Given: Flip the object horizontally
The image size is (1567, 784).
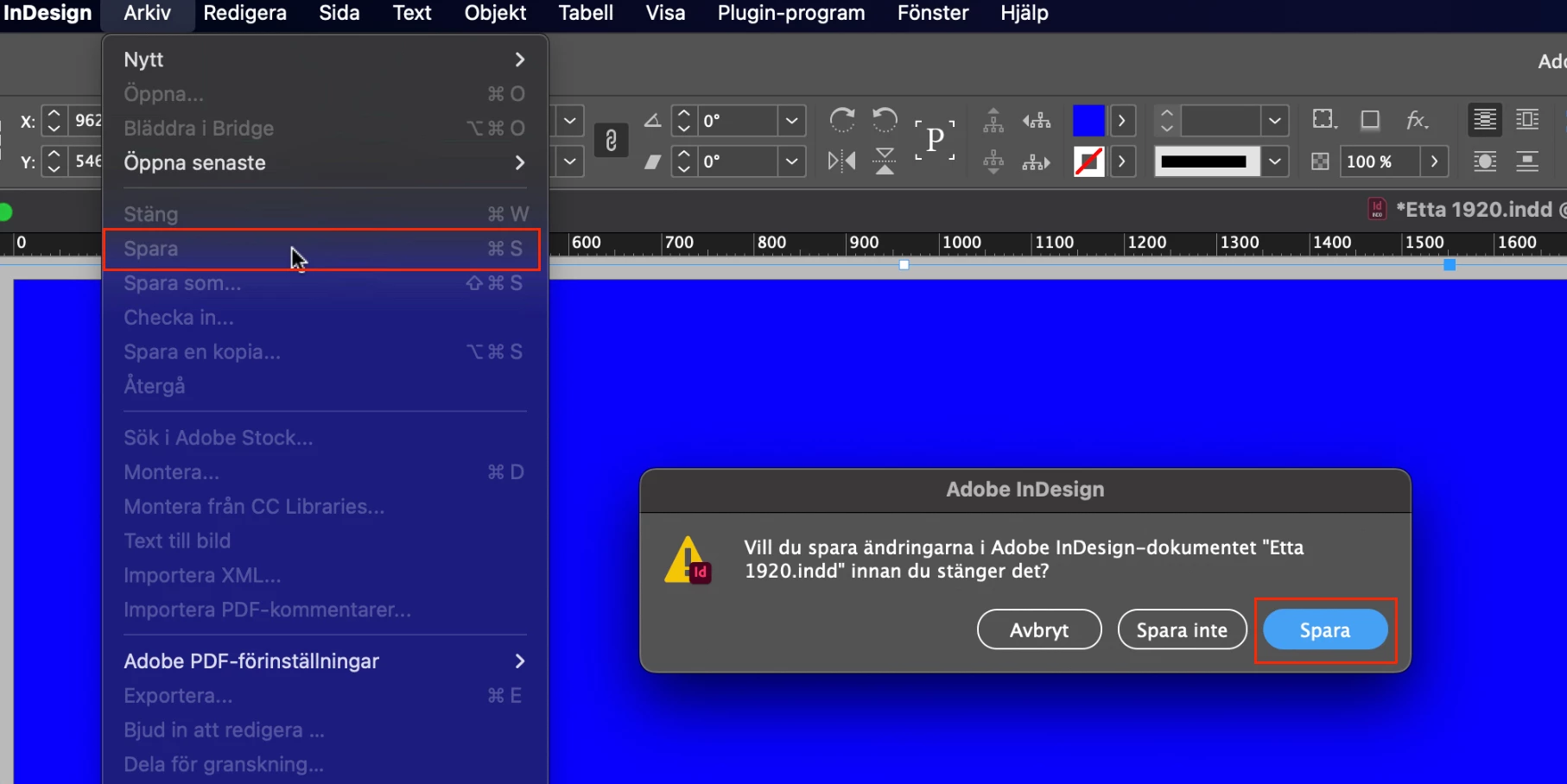Looking at the screenshot, I should click(x=841, y=161).
